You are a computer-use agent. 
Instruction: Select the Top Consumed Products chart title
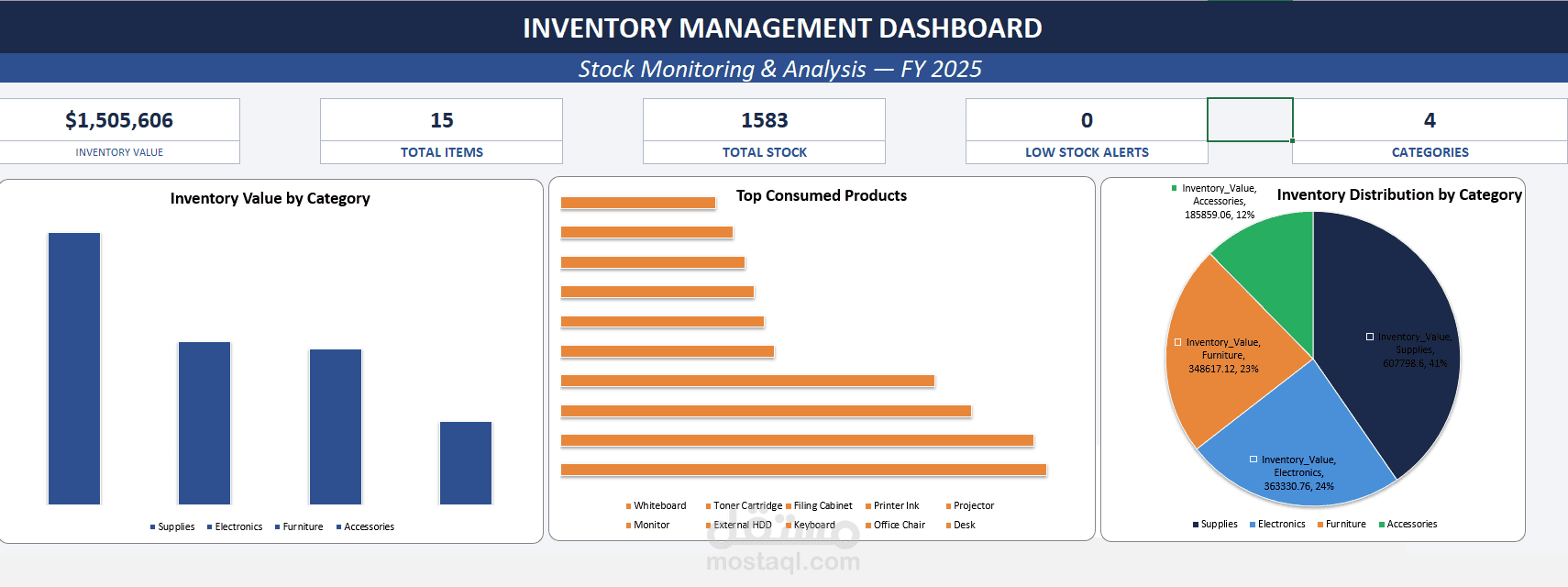[821, 195]
